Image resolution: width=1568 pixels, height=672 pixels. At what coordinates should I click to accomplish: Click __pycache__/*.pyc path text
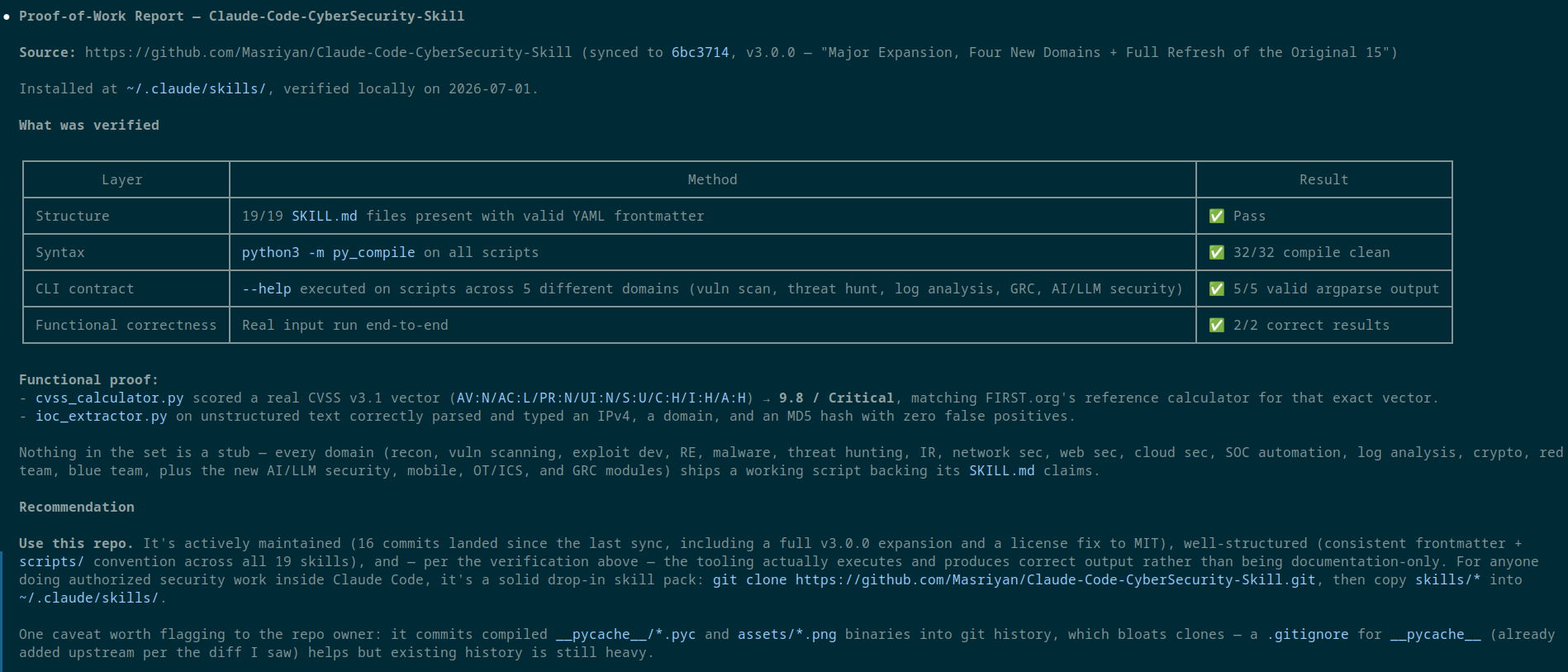pyautogui.click(x=625, y=634)
